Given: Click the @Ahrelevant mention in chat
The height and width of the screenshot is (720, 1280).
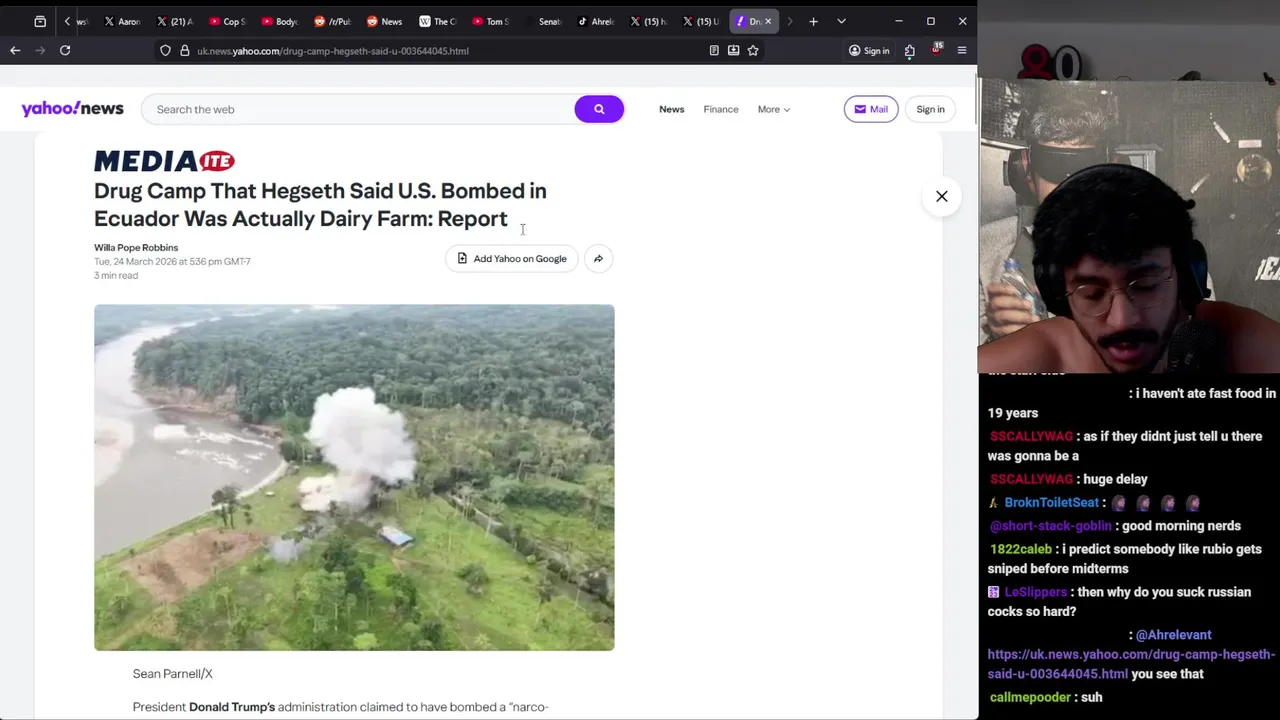Looking at the screenshot, I should pyautogui.click(x=1173, y=635).
